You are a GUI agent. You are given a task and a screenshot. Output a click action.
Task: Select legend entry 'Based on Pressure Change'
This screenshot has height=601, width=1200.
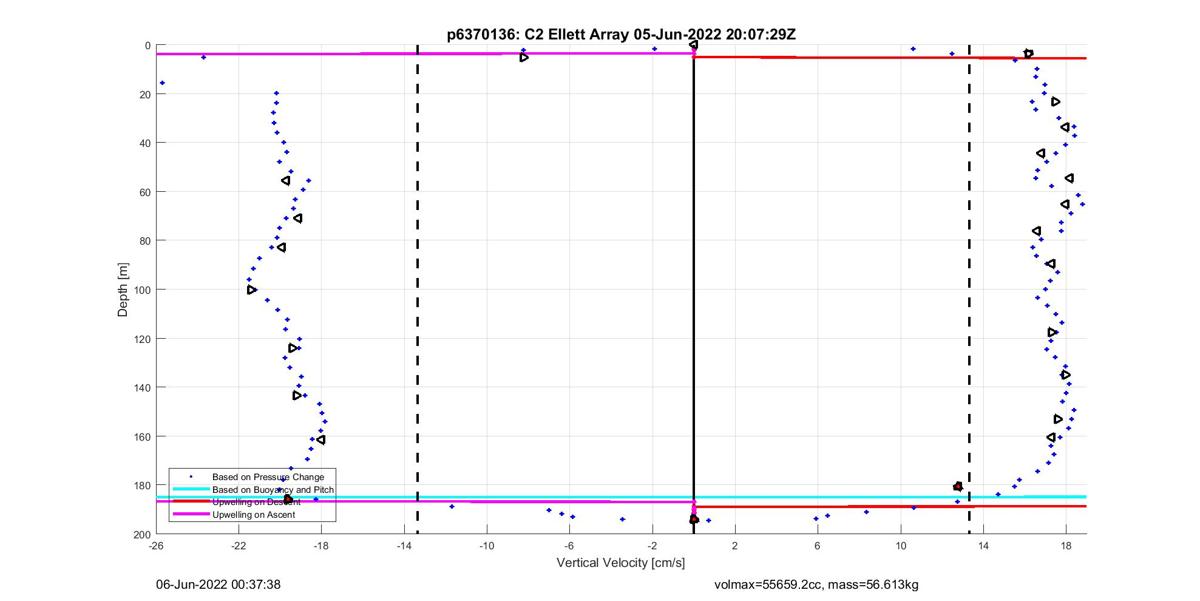click(x=267, y=477)
